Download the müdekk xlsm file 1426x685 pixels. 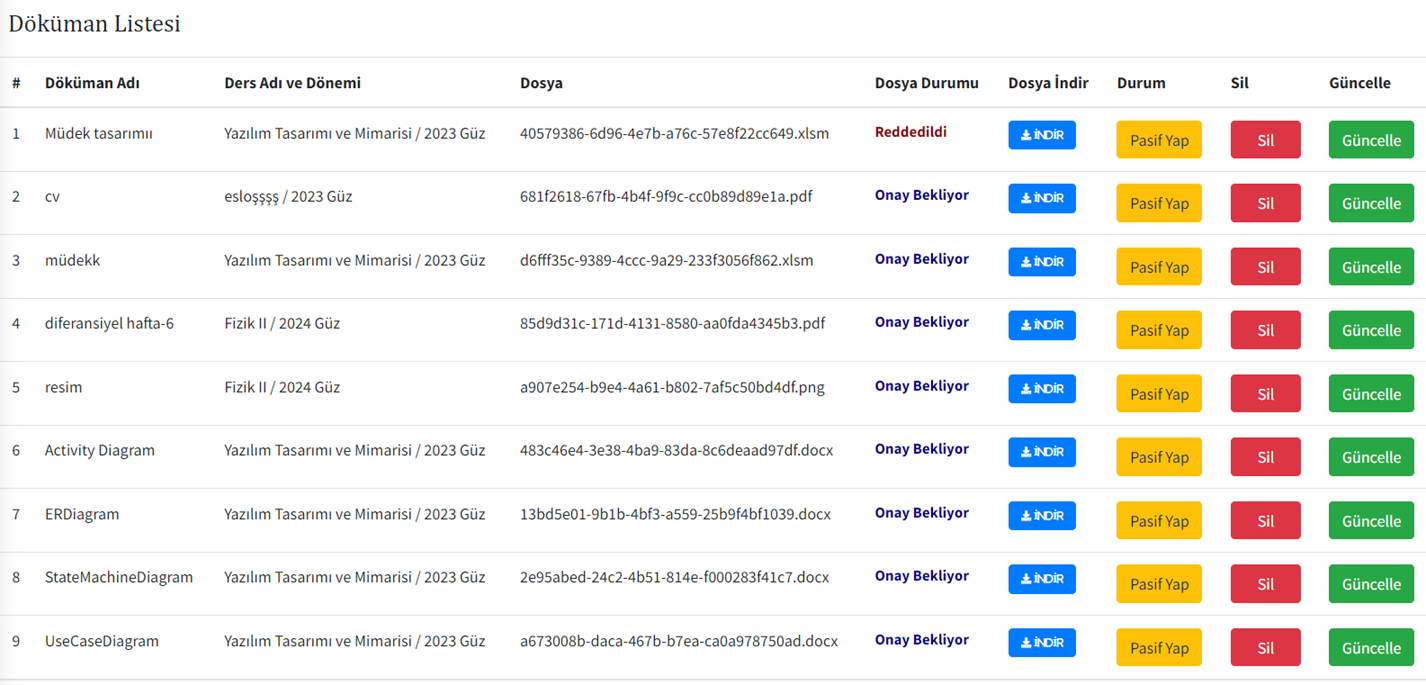click(1041, 262)
